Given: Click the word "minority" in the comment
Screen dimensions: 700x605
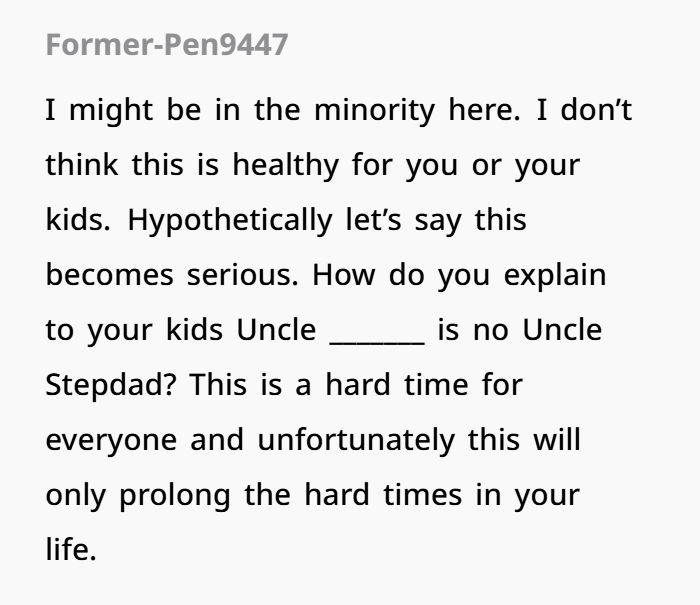Looking at the screenshot, I should pos(375,111).
